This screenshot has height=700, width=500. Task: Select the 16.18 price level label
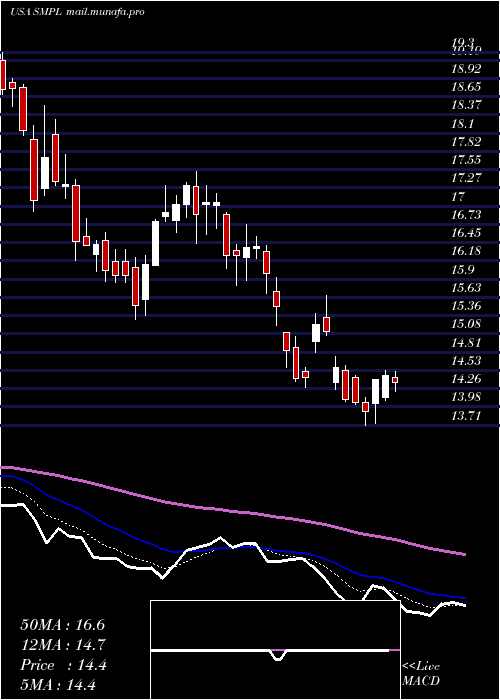(x=467, y=250)
